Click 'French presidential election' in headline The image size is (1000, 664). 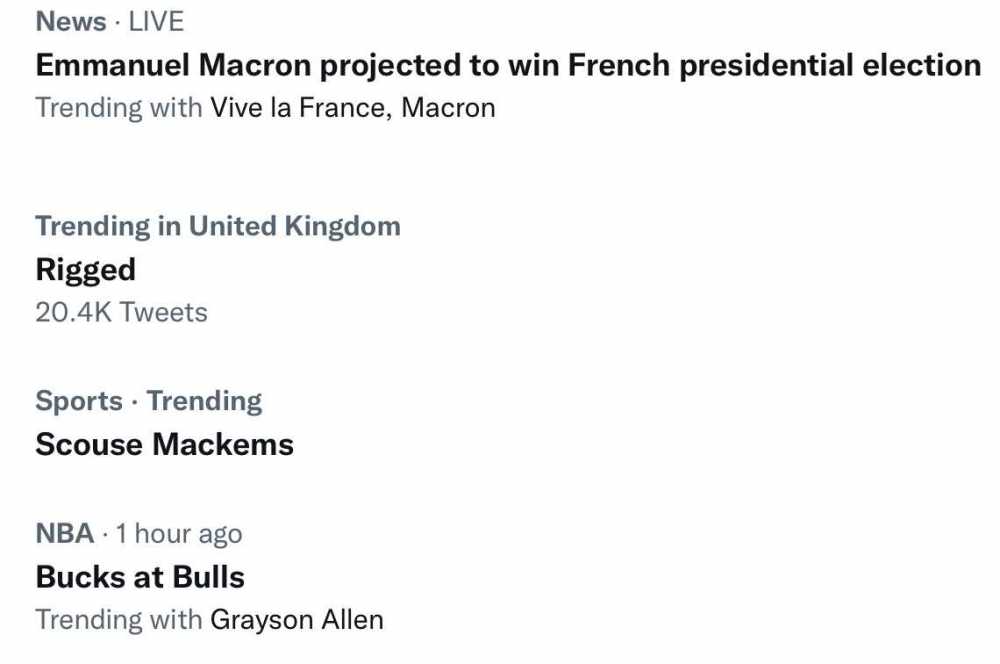point(774,66)
